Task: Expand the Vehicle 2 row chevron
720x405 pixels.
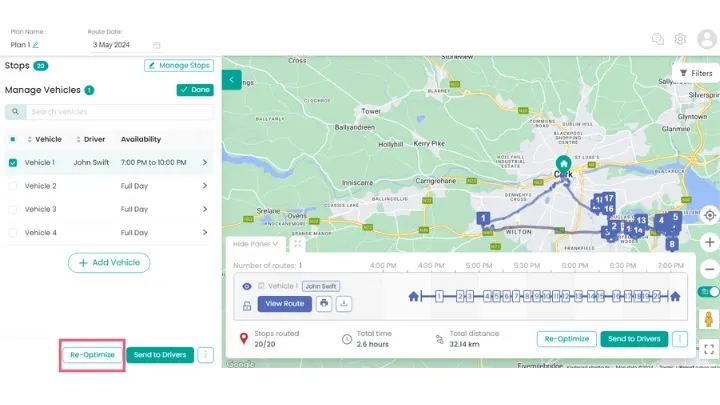Action: click(x=205, y=186)
